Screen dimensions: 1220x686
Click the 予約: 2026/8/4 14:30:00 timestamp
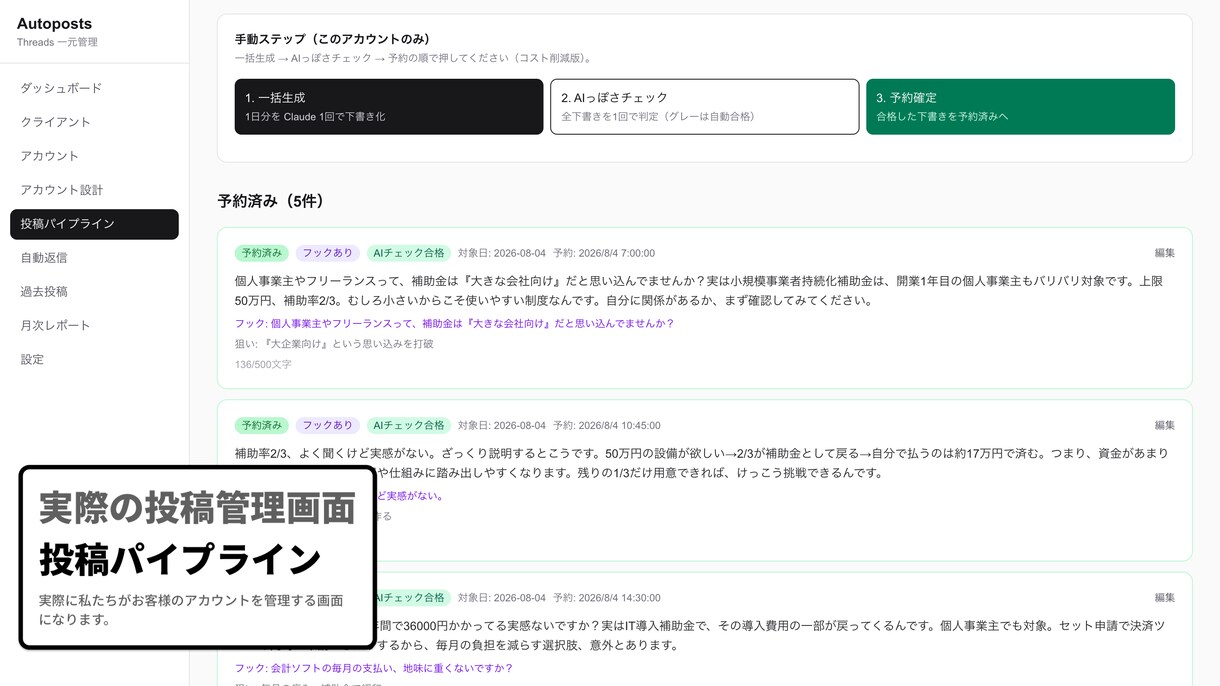607,598
